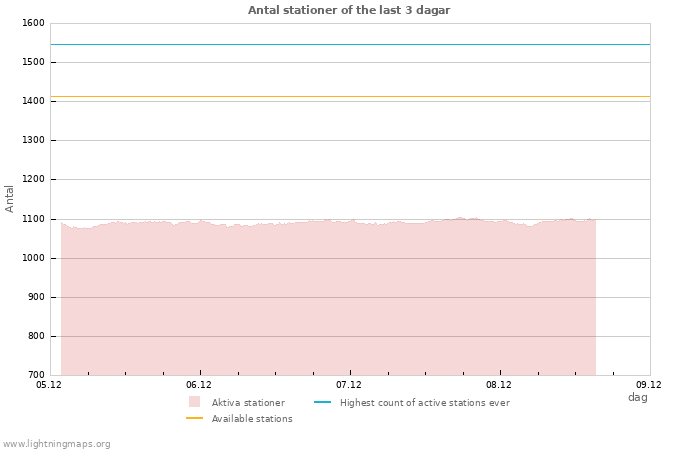Click the 07.12 date tick label
Viewport: 700px width, 450px height.
(349, 384)
